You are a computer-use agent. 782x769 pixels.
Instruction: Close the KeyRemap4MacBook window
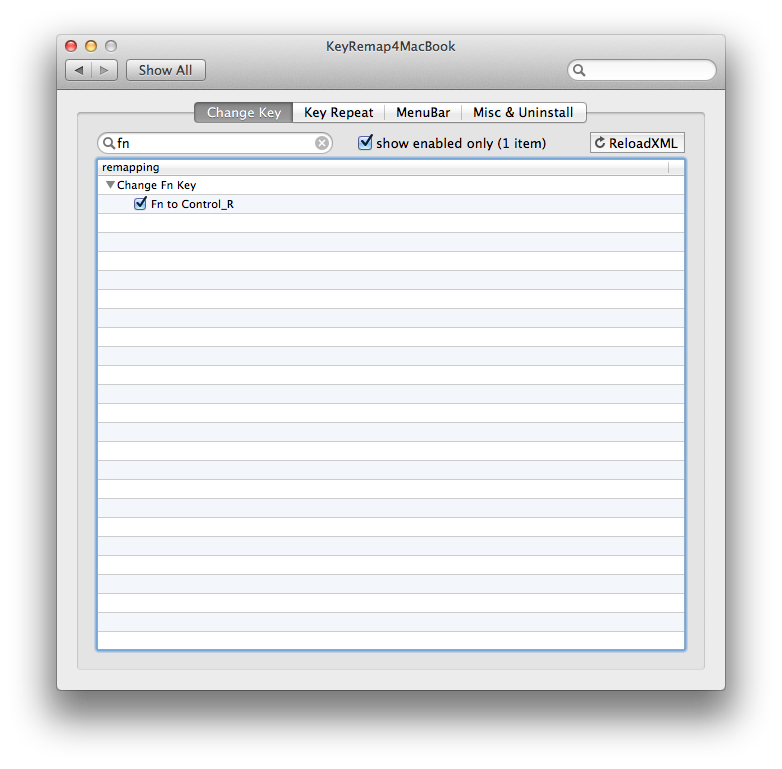pos(71,46)
